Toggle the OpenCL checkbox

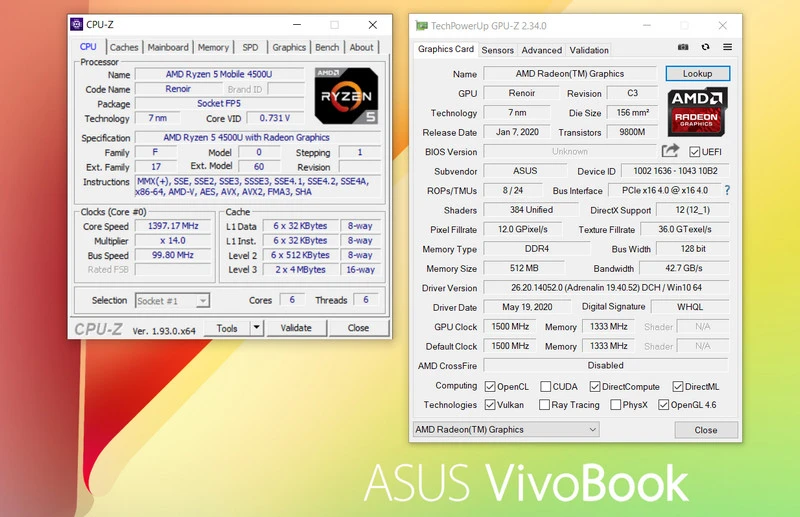490,386
